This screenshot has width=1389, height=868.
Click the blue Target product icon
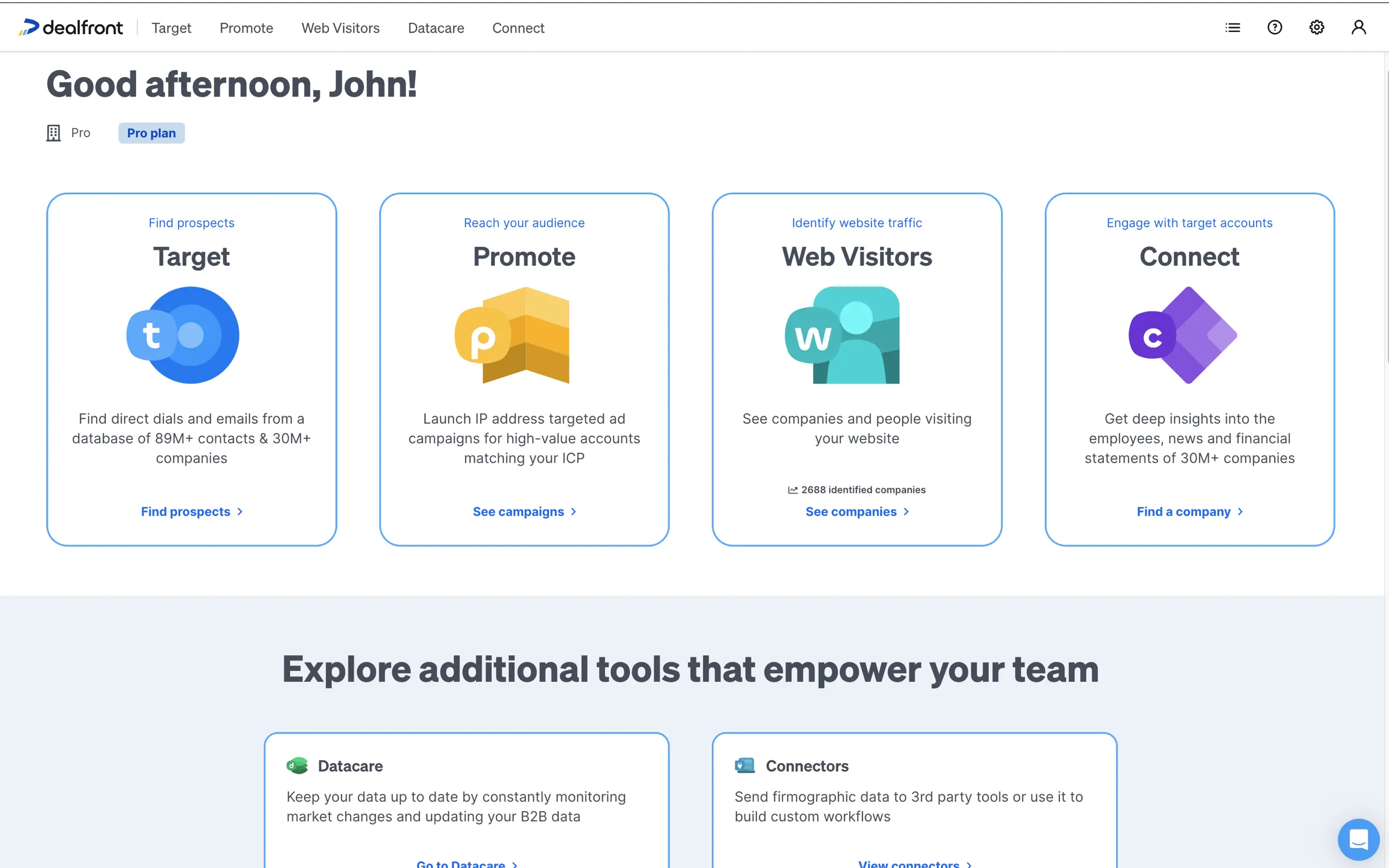pos(183,335)
